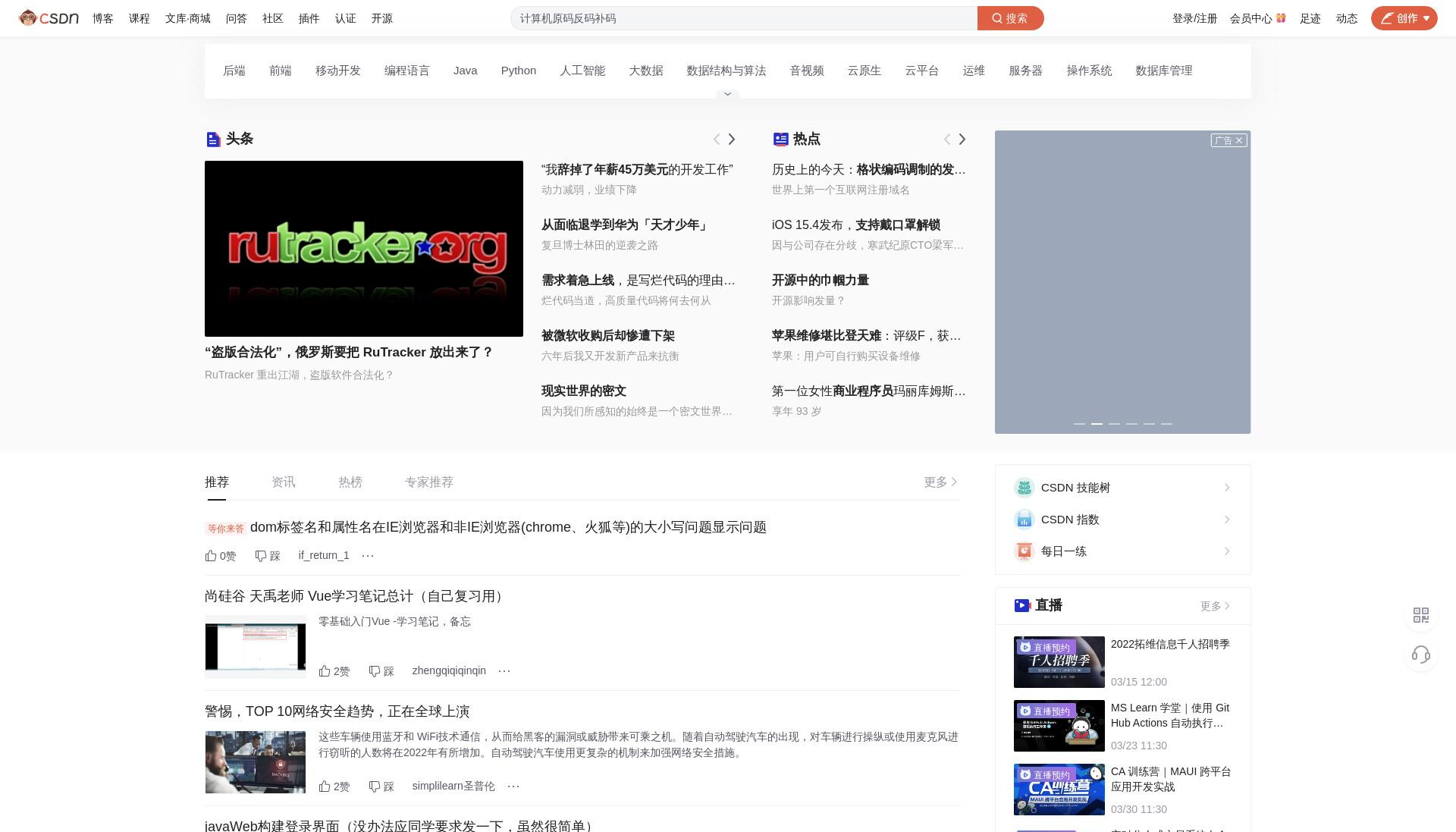Select first ad carousel indicator dash
This screenshot has width=1456, height=832.
pyautogui.click(x=1079, y=424)
